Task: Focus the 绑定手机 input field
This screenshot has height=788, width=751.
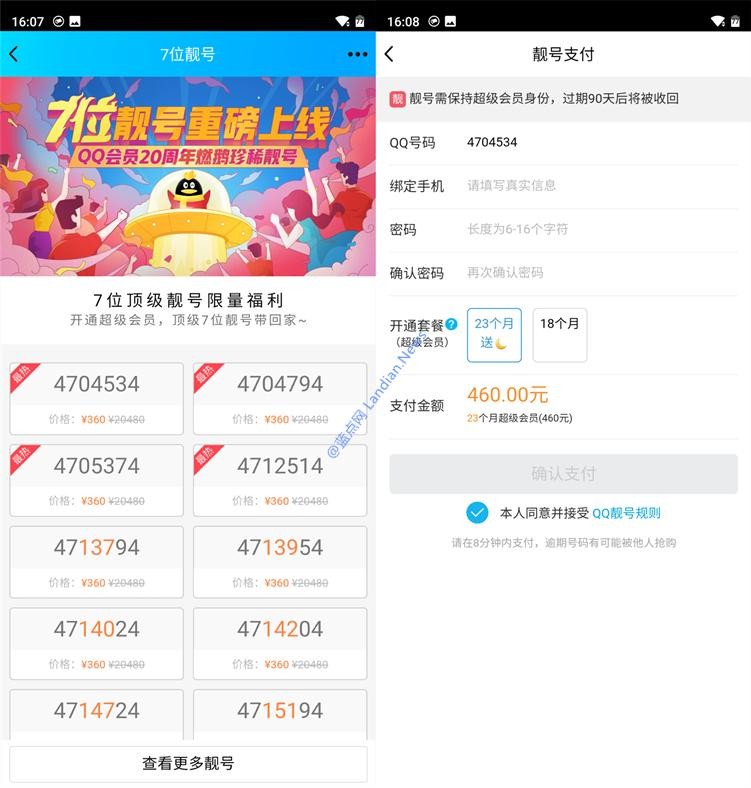Action: pyautogui.click(x=564, y=186)
